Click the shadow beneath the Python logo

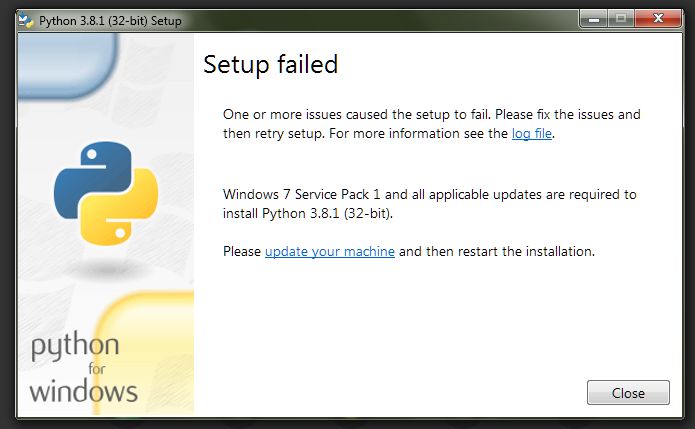tap(105, 268)
